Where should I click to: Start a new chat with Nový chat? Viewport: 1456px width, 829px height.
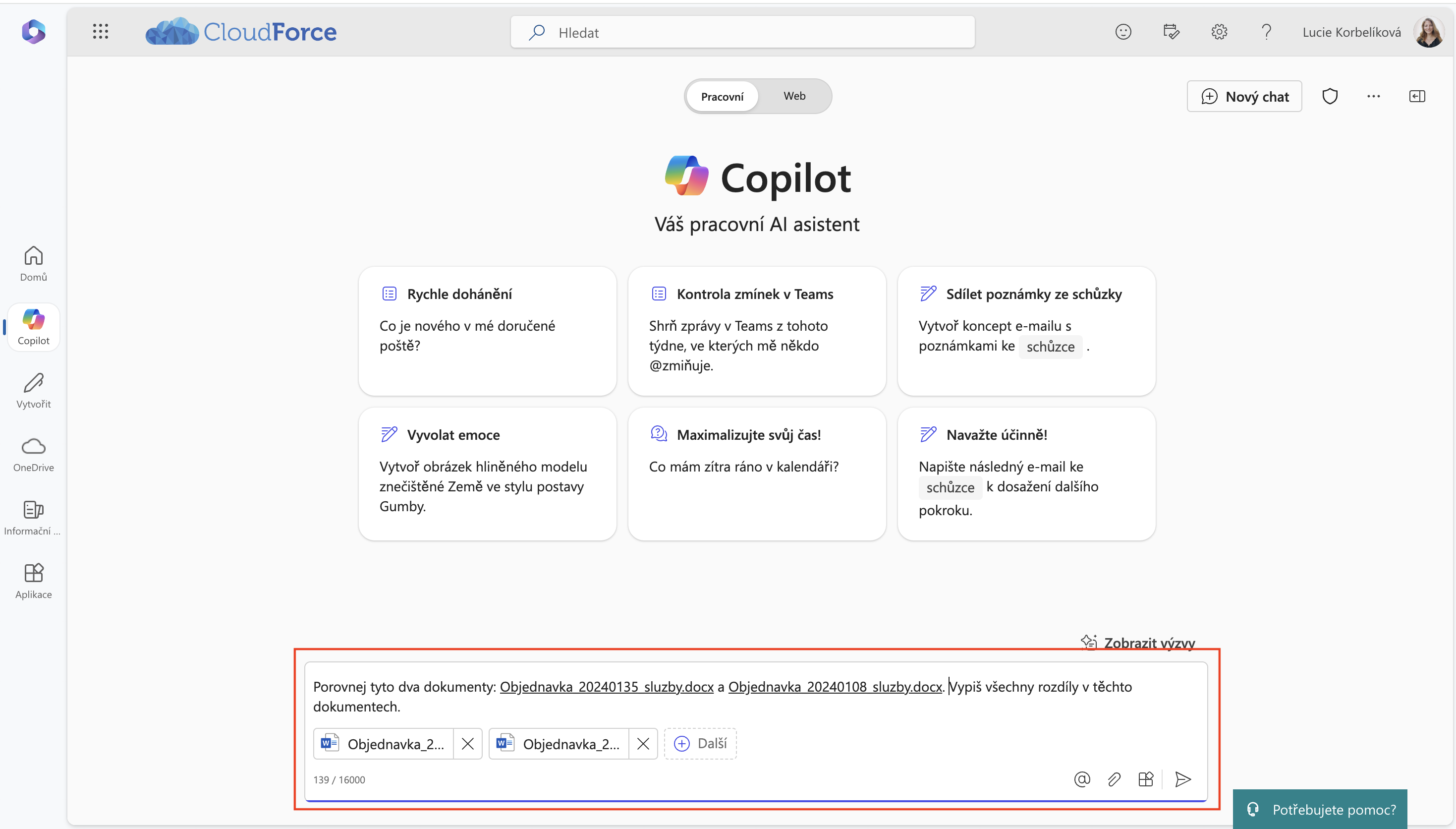coord(1244,96)
